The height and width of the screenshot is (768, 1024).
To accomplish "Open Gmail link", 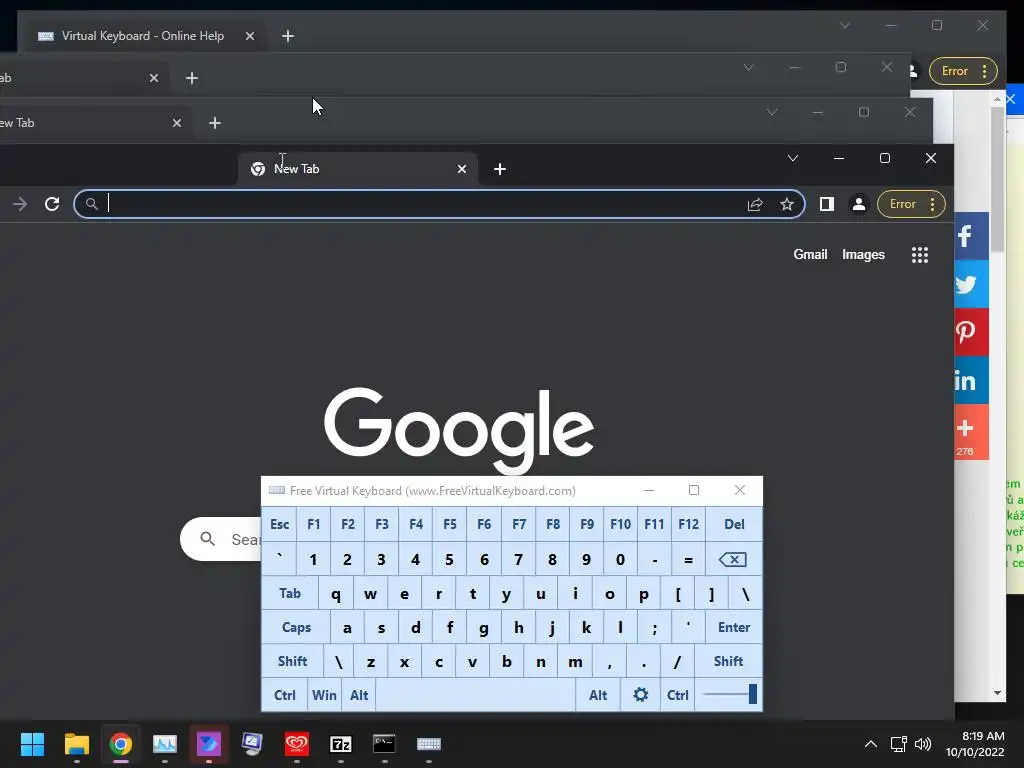I will coord(810,255).
